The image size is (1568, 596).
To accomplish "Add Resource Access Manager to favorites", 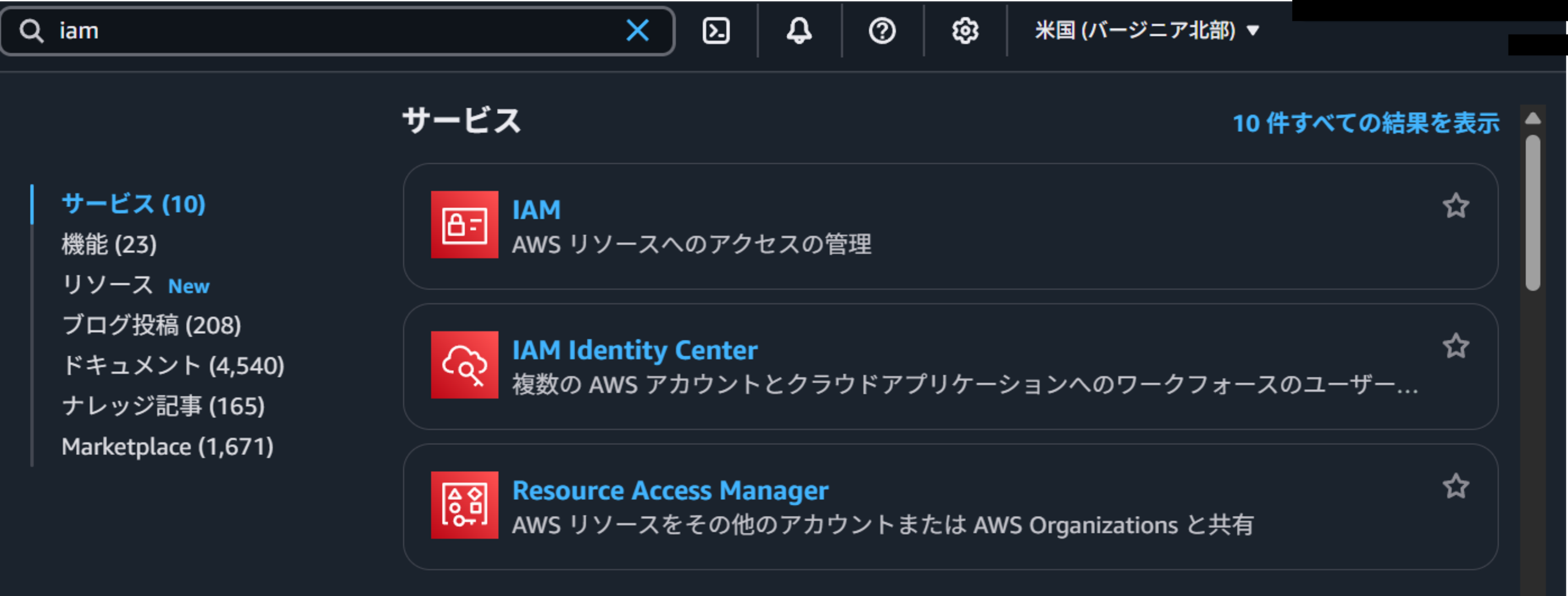I will [x=1457, y=486].
